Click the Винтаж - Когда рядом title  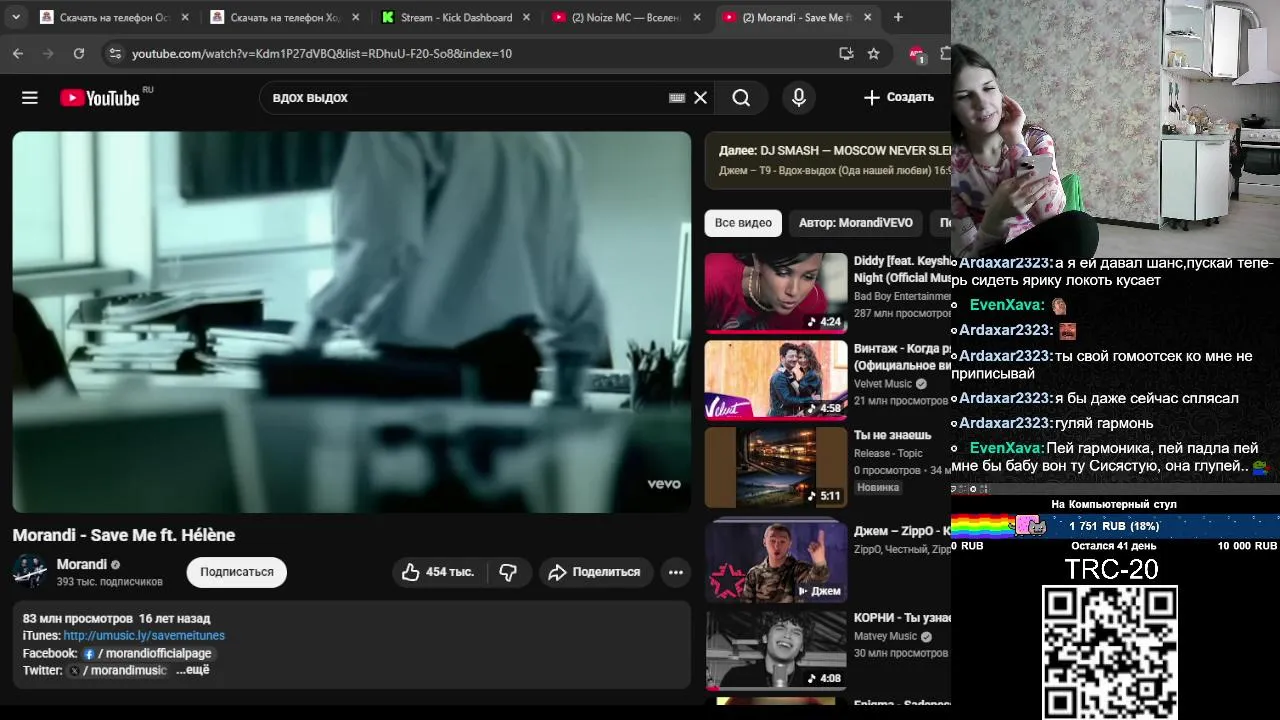pos(902,357)
